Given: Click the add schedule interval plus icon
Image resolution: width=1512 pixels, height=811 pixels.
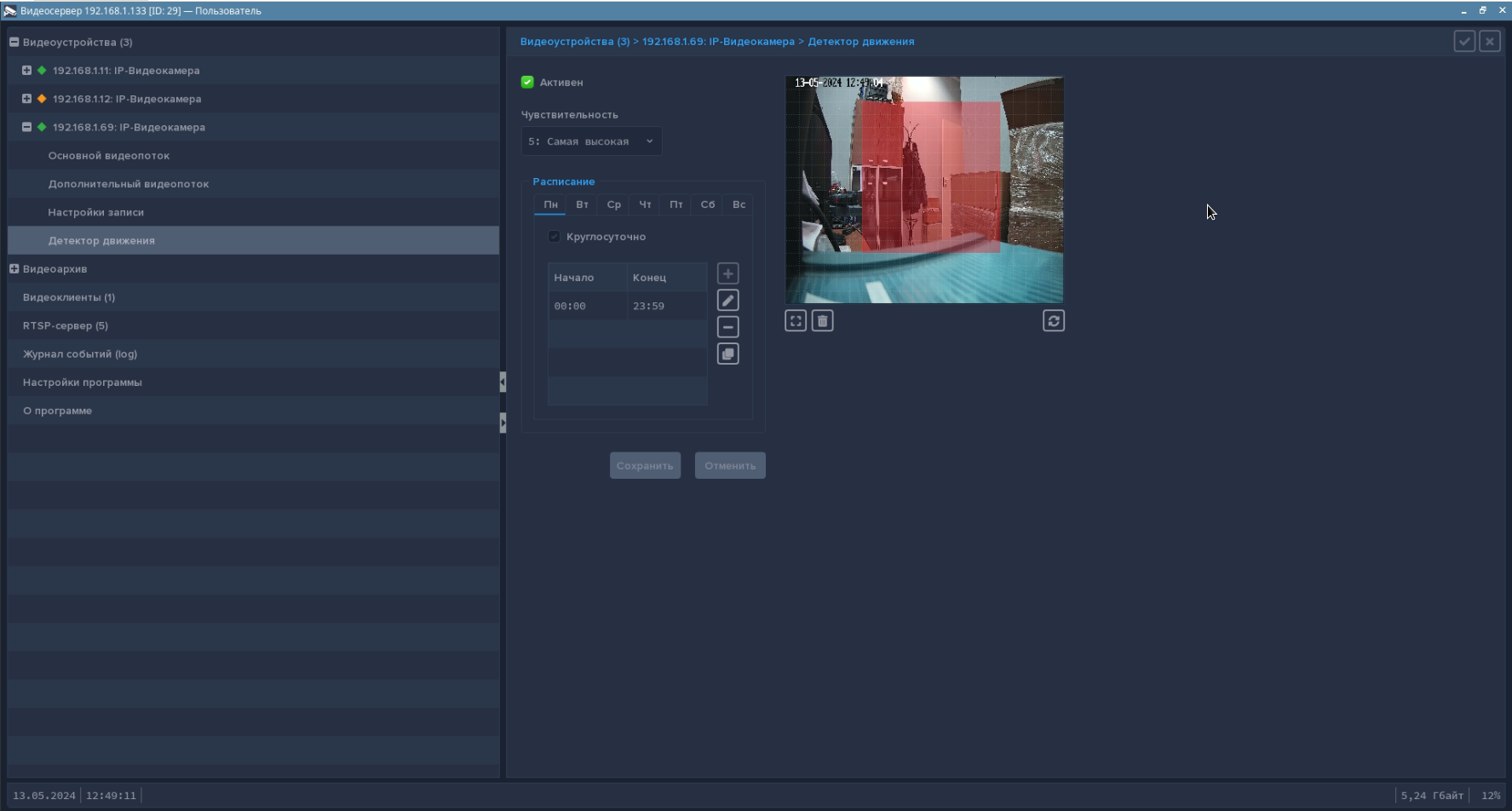Looking at the screenshot, I should click(727, 273).
